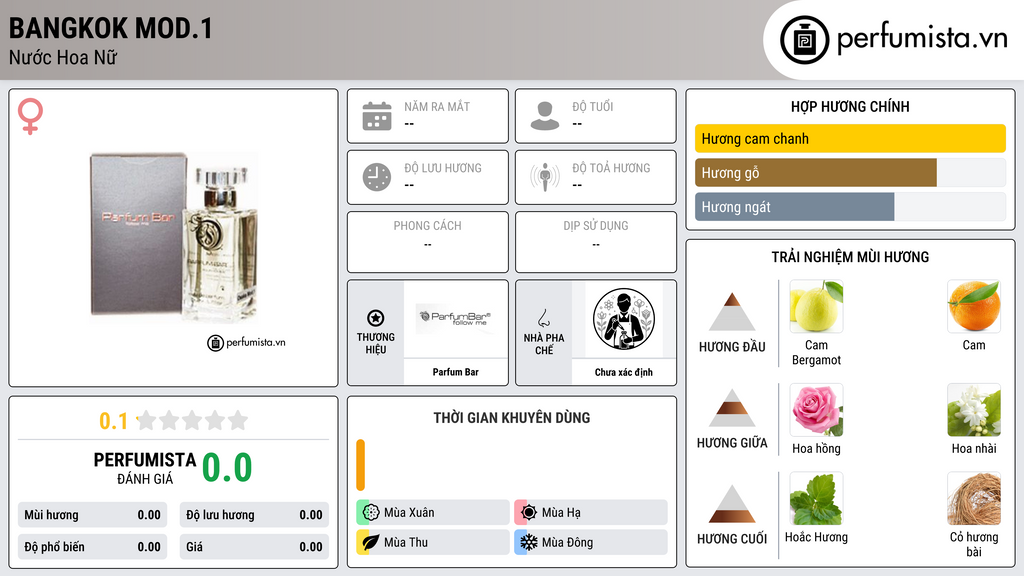Click the Phong cách info box
The image size is (1024, 576).
(428, 242)
